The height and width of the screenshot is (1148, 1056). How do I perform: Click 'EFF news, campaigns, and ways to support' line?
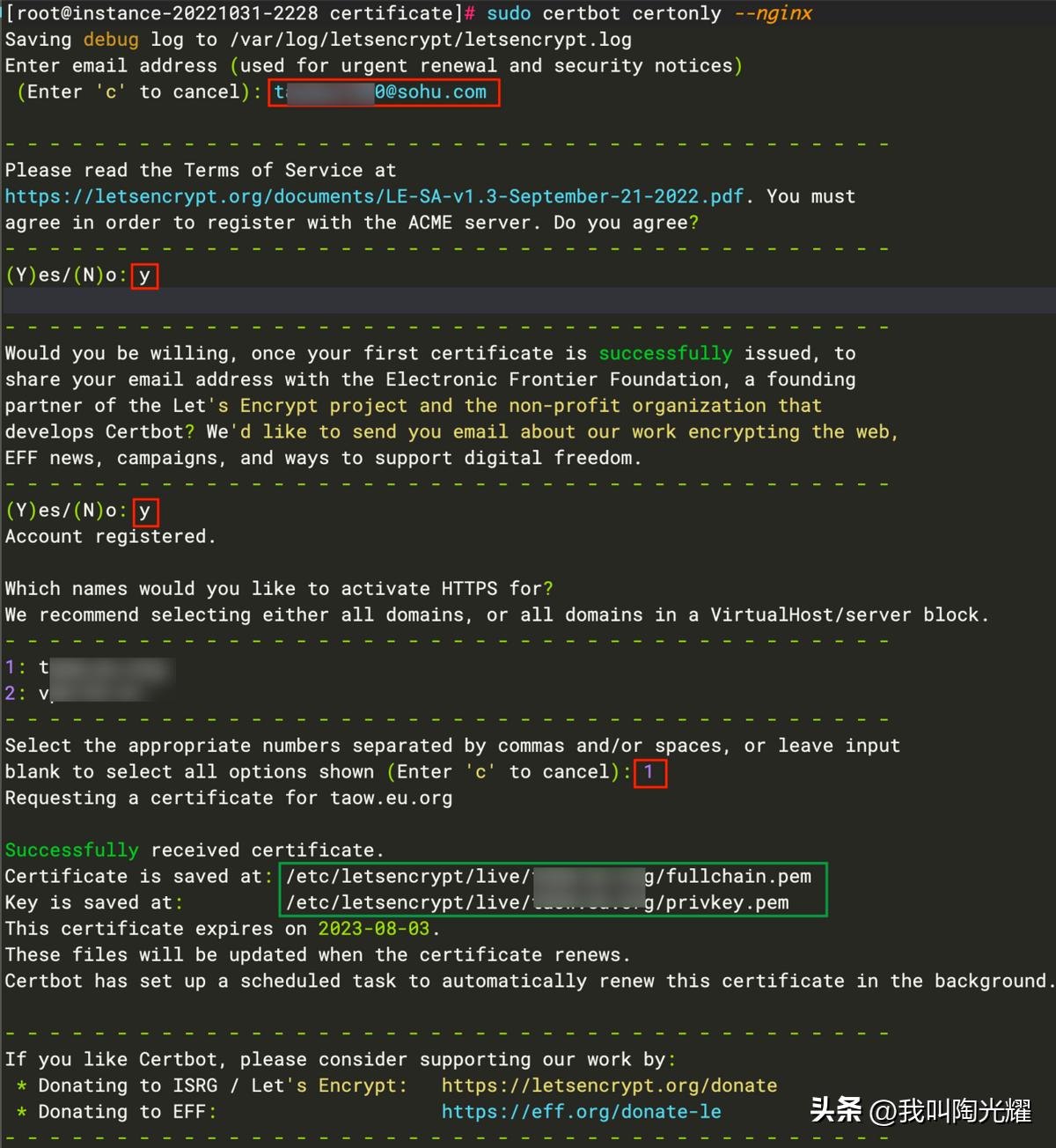(x=324, y=458)
